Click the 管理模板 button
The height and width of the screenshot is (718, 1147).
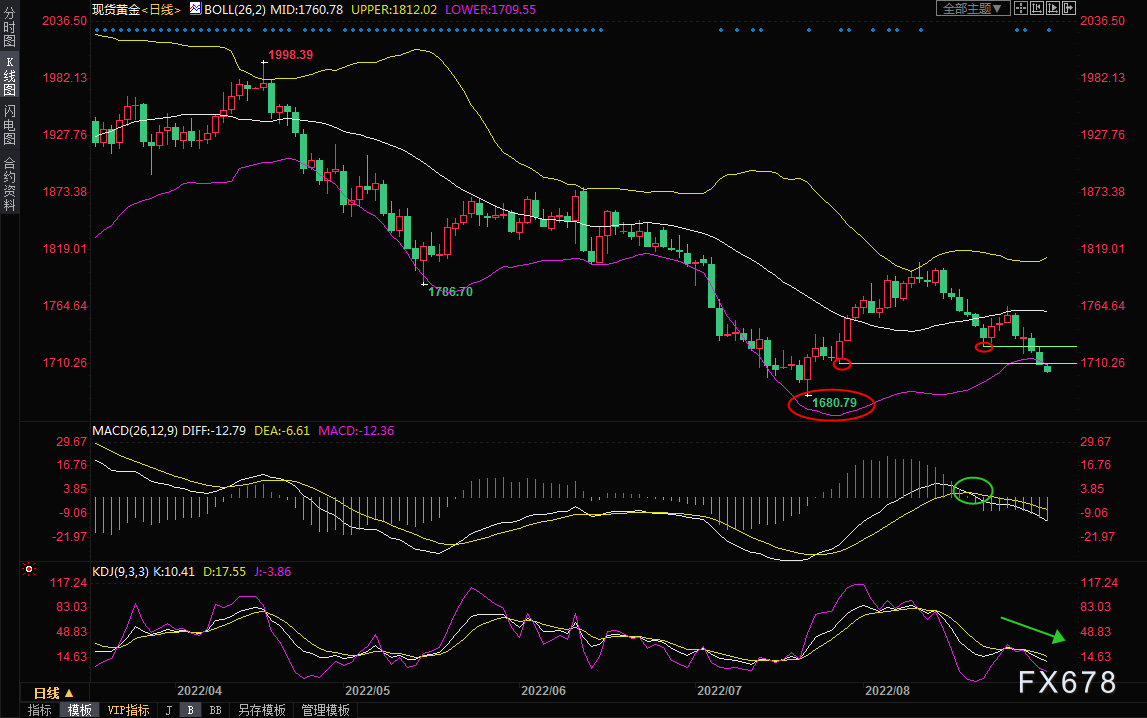(x=325, y=710)
